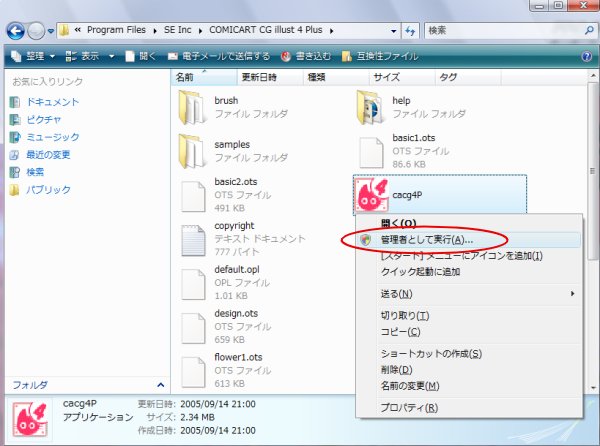
Task: Click 互換性ファイル in the toolbar
Action: (380, 57)
